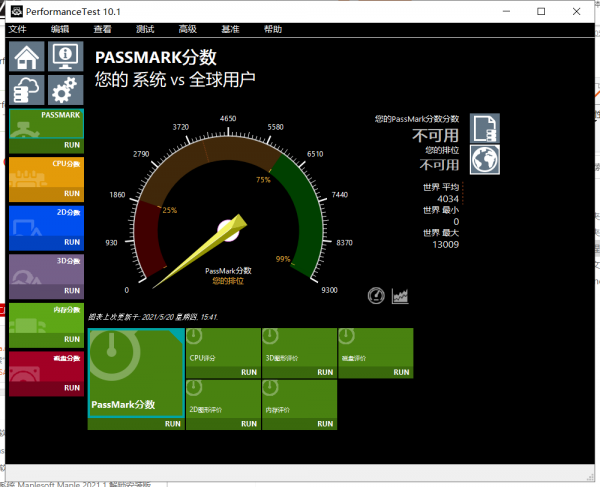Select the 3D graphics rating tile
600x487 pixels.
click(300, 347)
